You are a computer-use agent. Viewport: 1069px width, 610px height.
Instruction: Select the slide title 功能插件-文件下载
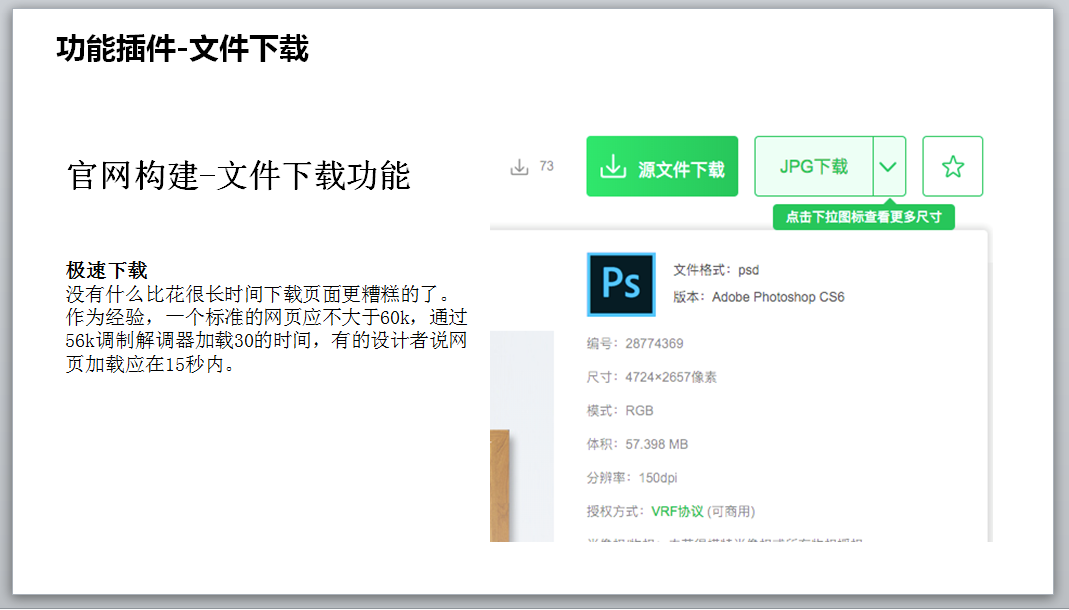tap(182, 48)
